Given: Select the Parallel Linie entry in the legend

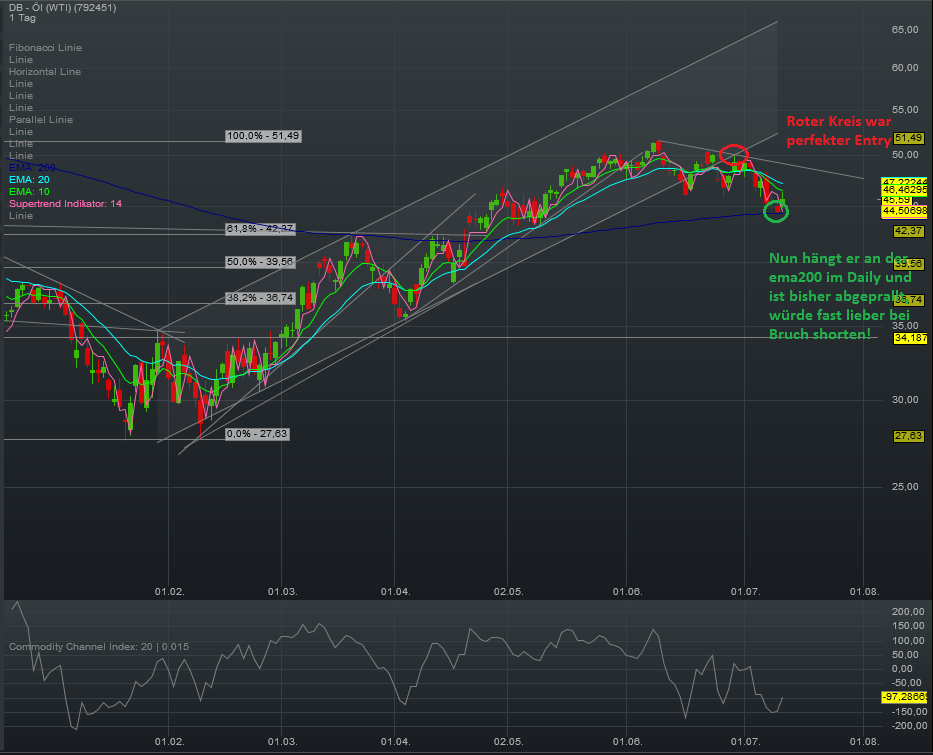Looking at the screenshot, I should pyautogui.click(x=40, y=119).
